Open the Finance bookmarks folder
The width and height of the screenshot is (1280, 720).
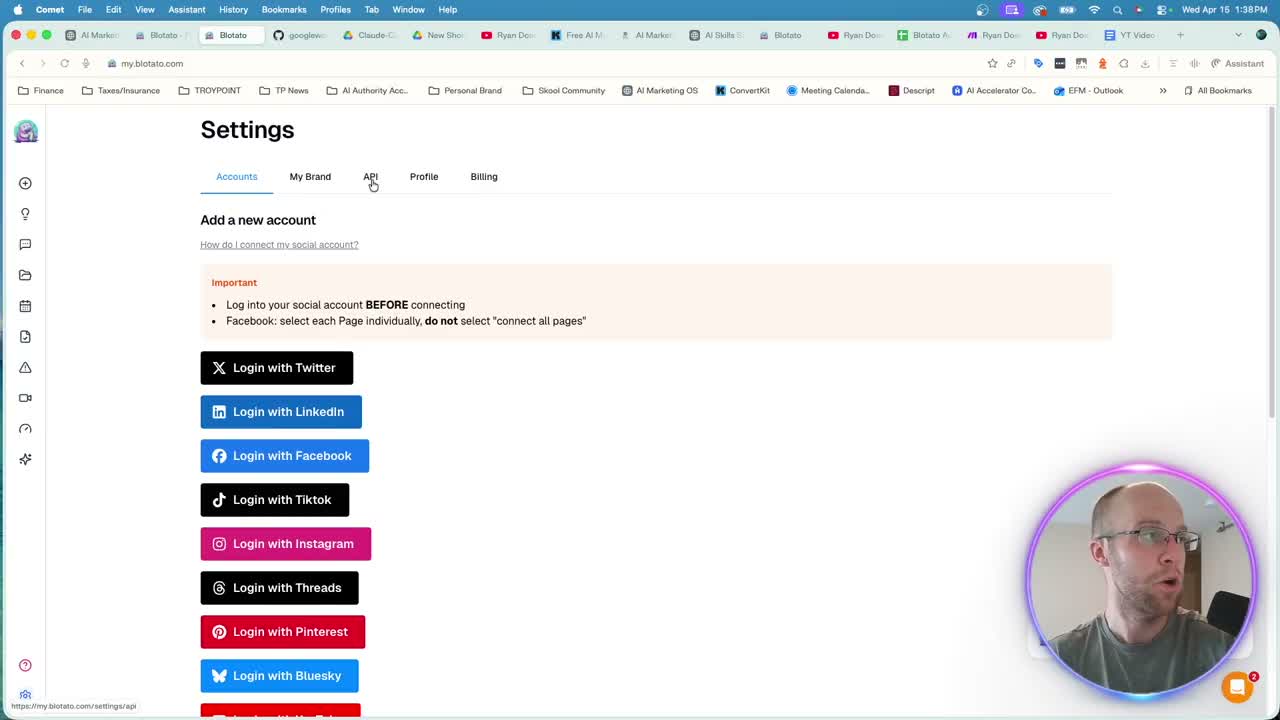click(41, 90)
